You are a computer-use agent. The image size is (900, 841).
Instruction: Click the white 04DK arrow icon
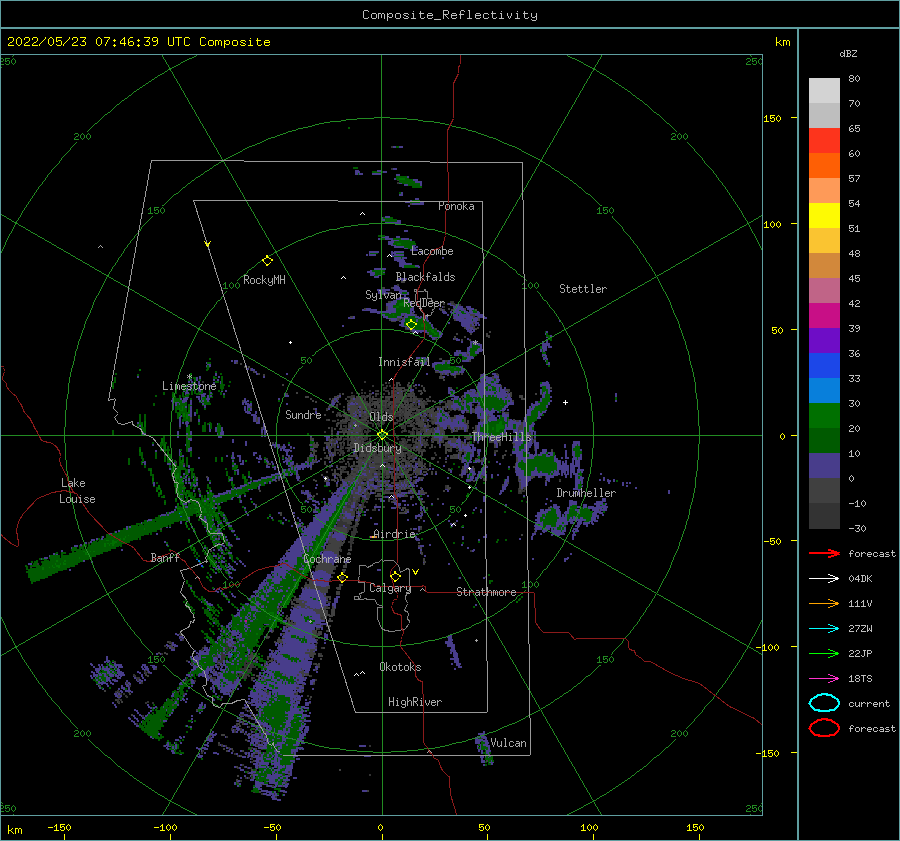[x=824, y=579]
